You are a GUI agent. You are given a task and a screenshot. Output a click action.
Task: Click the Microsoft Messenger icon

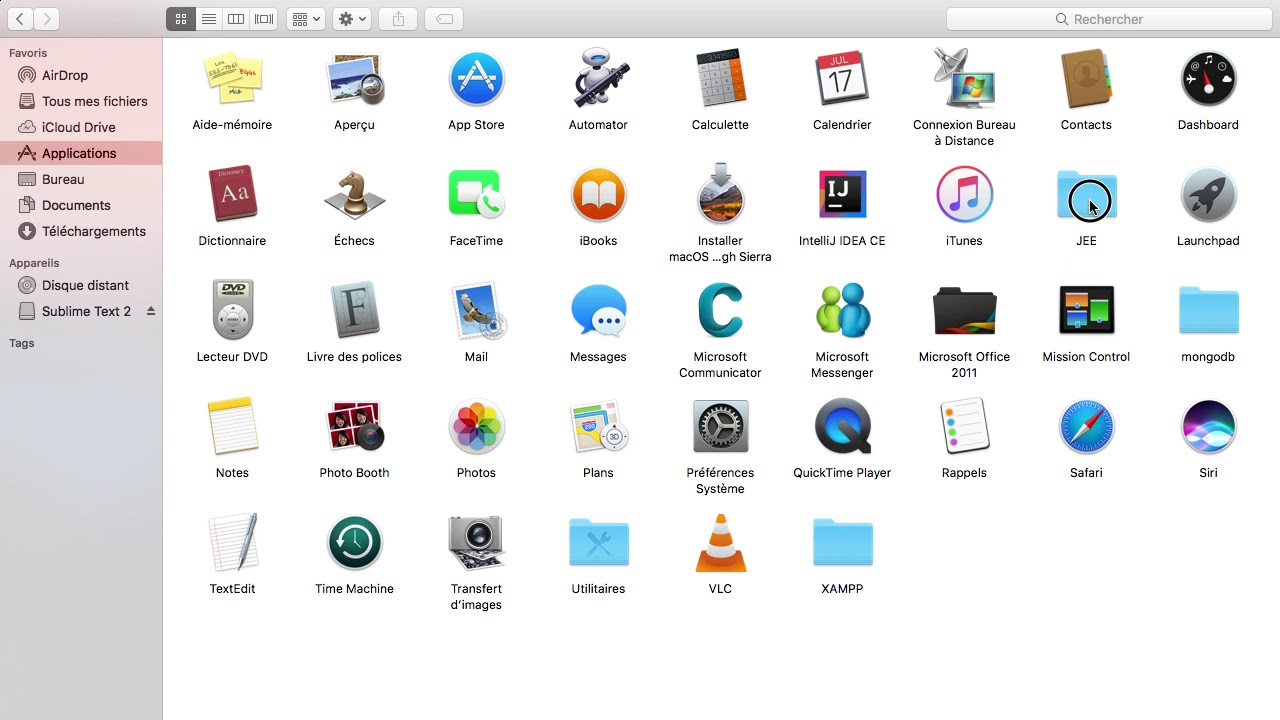tap(842, 311)
